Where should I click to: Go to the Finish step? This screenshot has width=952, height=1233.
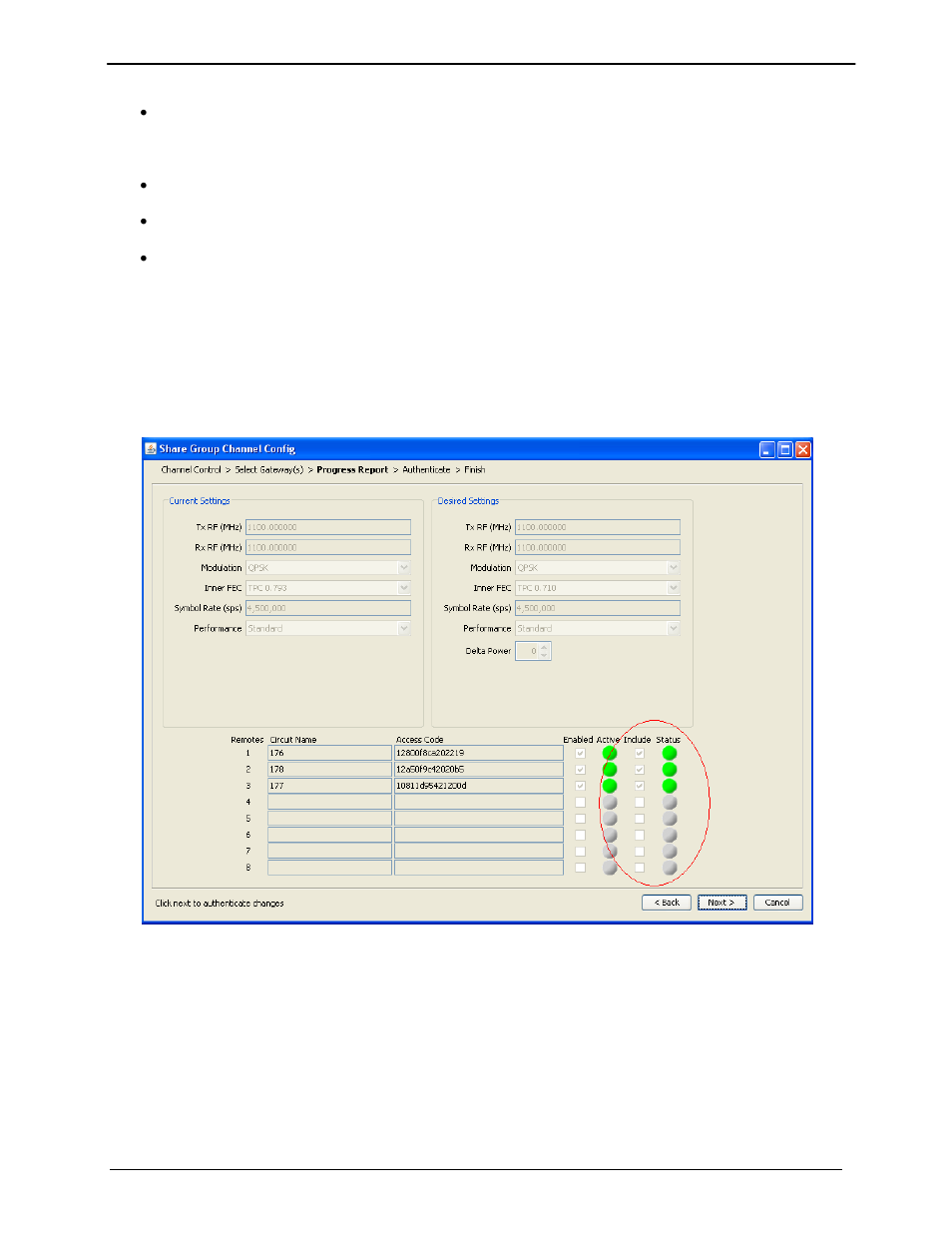(475, 470)
